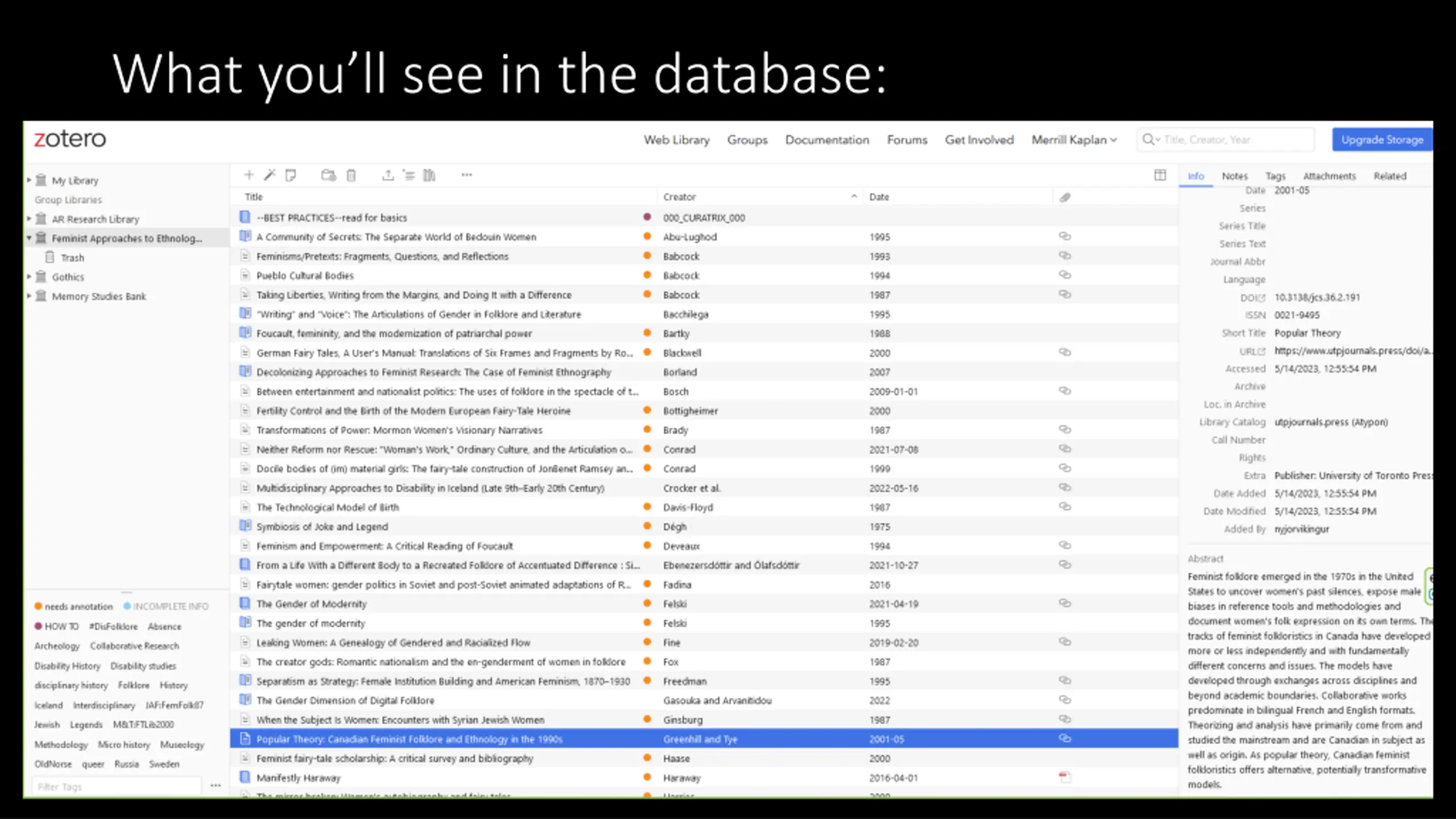Open the tag selector ellipsis menu

pos(215,785)
